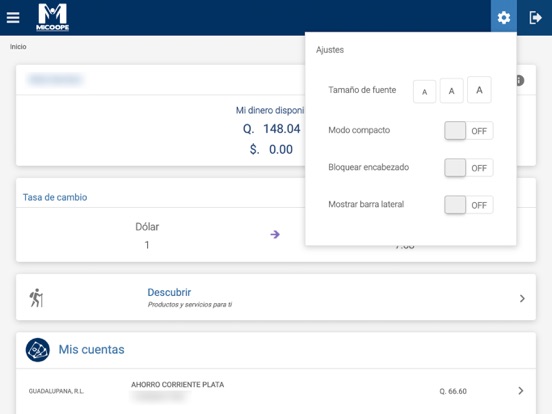Click the $. 0.00 balance
The width and height of the screenshot is (552, 414).
pos(271,149)
